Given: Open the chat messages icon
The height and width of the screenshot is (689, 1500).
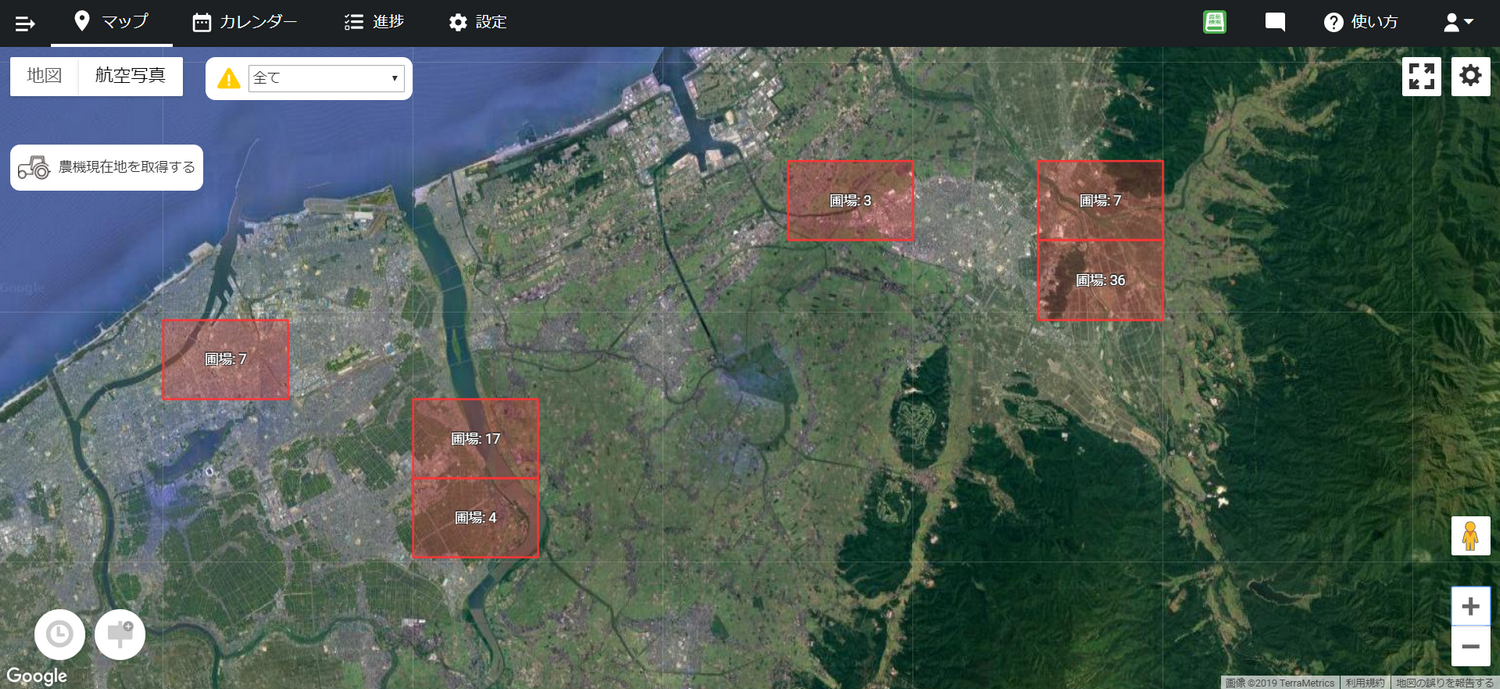Looking at the screenshot, I should point(1275,22).
